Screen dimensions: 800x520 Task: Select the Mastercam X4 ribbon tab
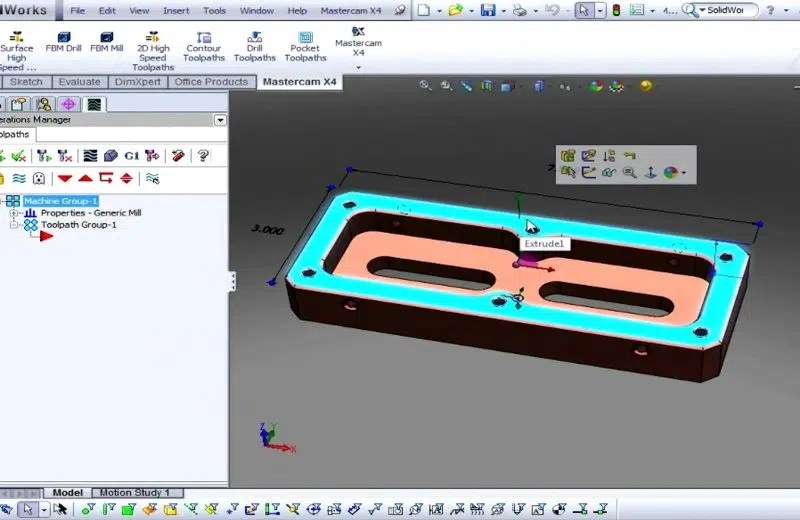(299, 82)
